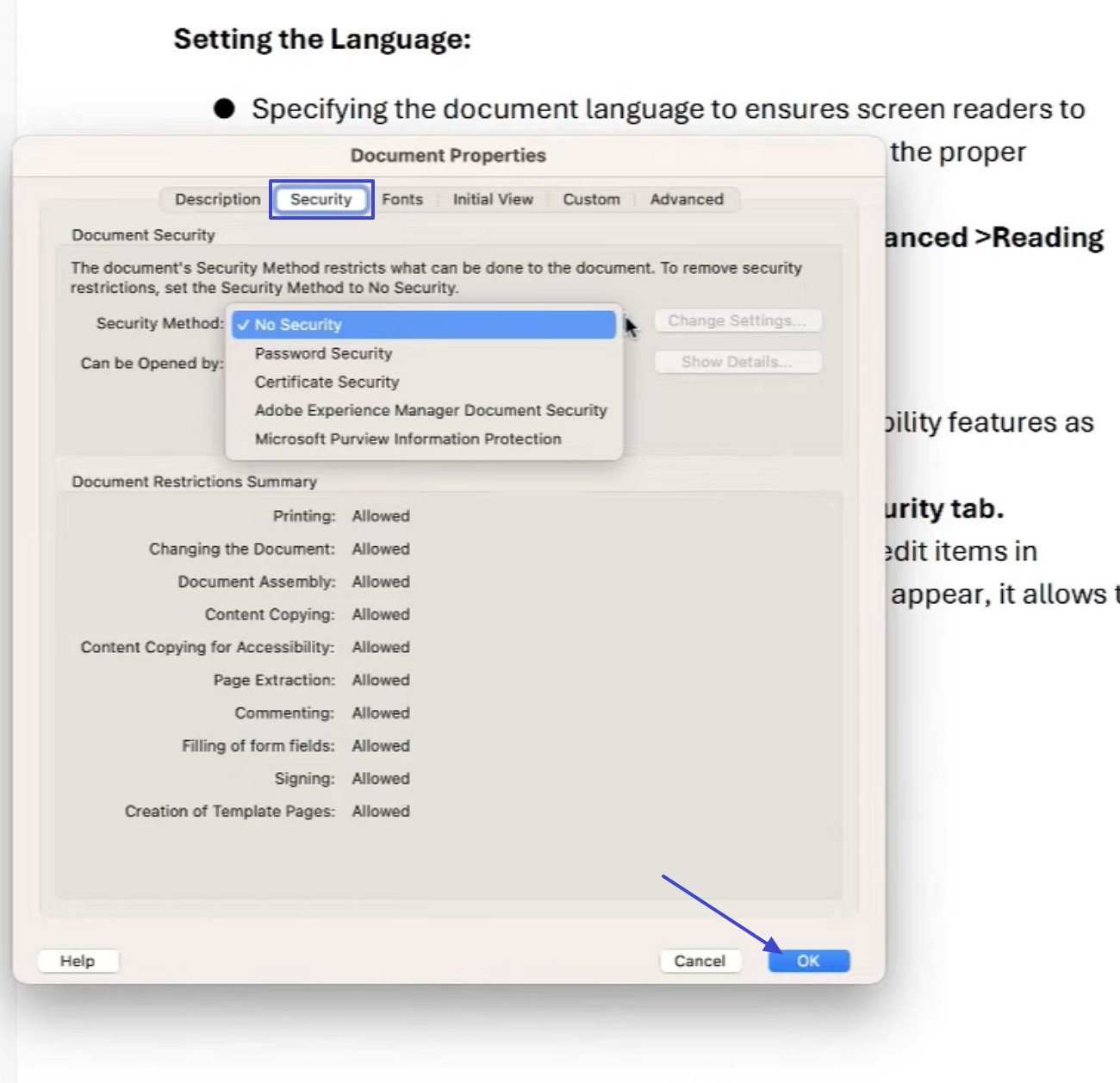1120x1083 pixels.
Task: Cancel the Document Properties dialog
Action: pos(700,961)
